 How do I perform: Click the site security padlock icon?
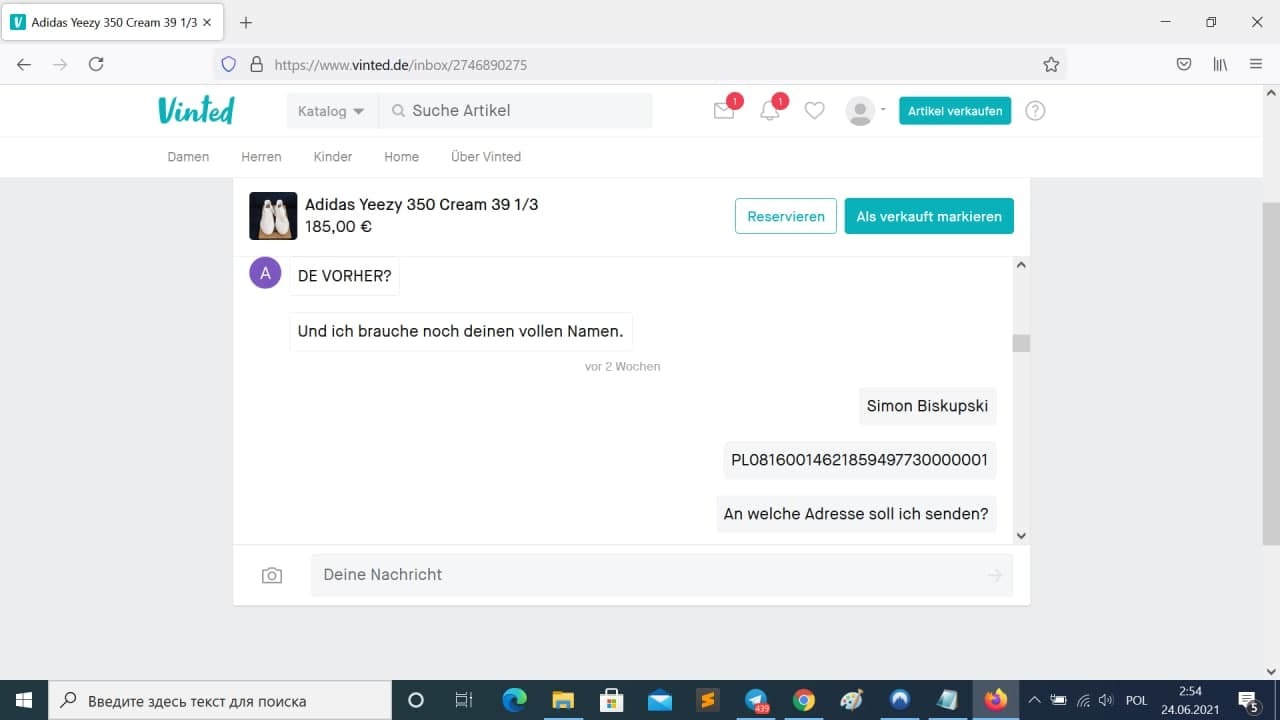(256, 64)
